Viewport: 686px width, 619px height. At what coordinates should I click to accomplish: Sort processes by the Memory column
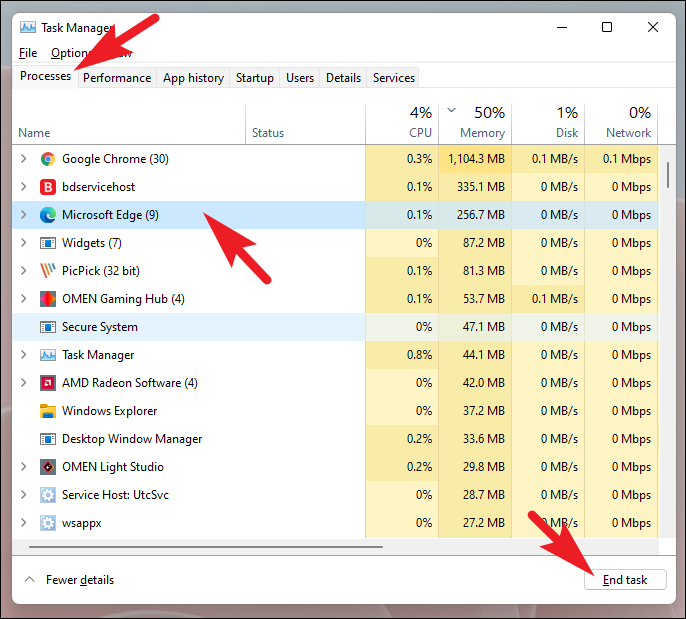pyautogui.click(x=475, y=124)
